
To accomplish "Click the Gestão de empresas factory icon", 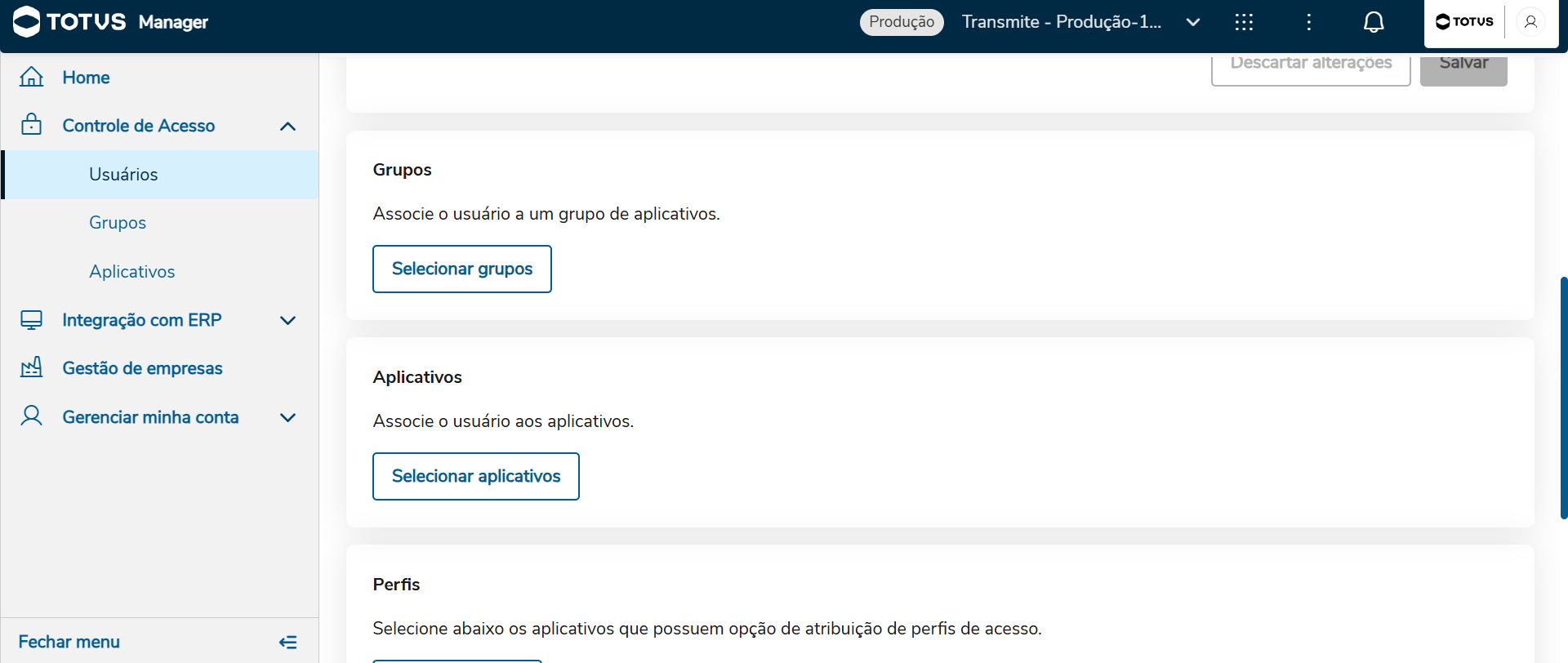I will pos(31,368).
